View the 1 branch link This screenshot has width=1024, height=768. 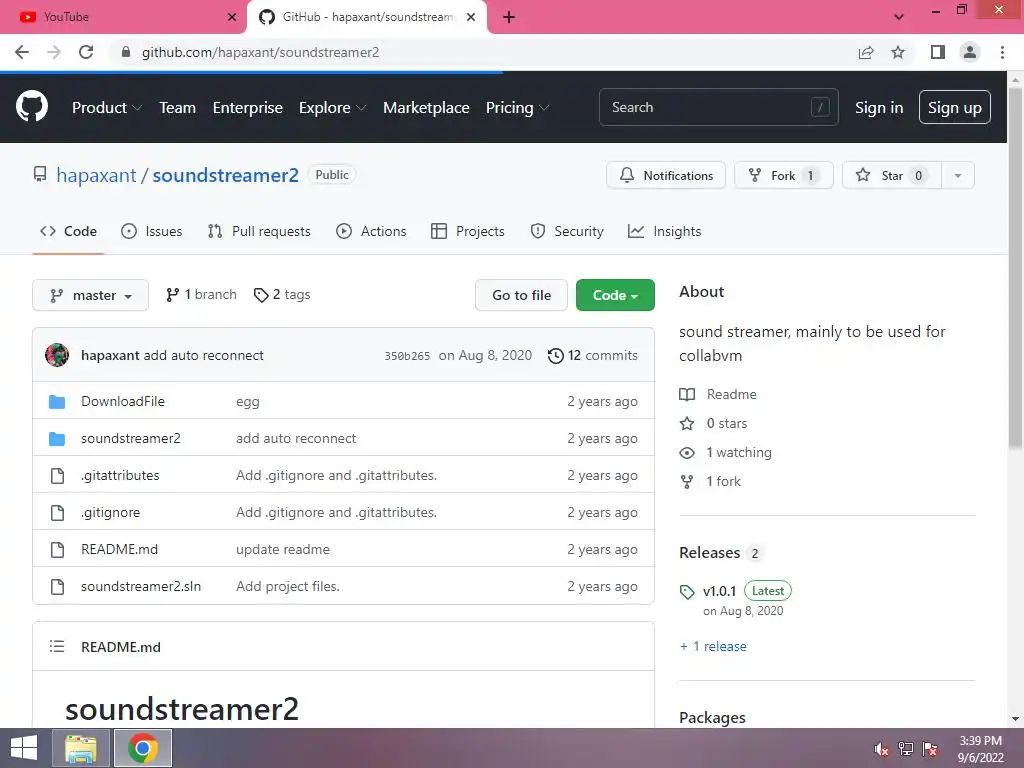pyautogui.click(x=201, y=295)
